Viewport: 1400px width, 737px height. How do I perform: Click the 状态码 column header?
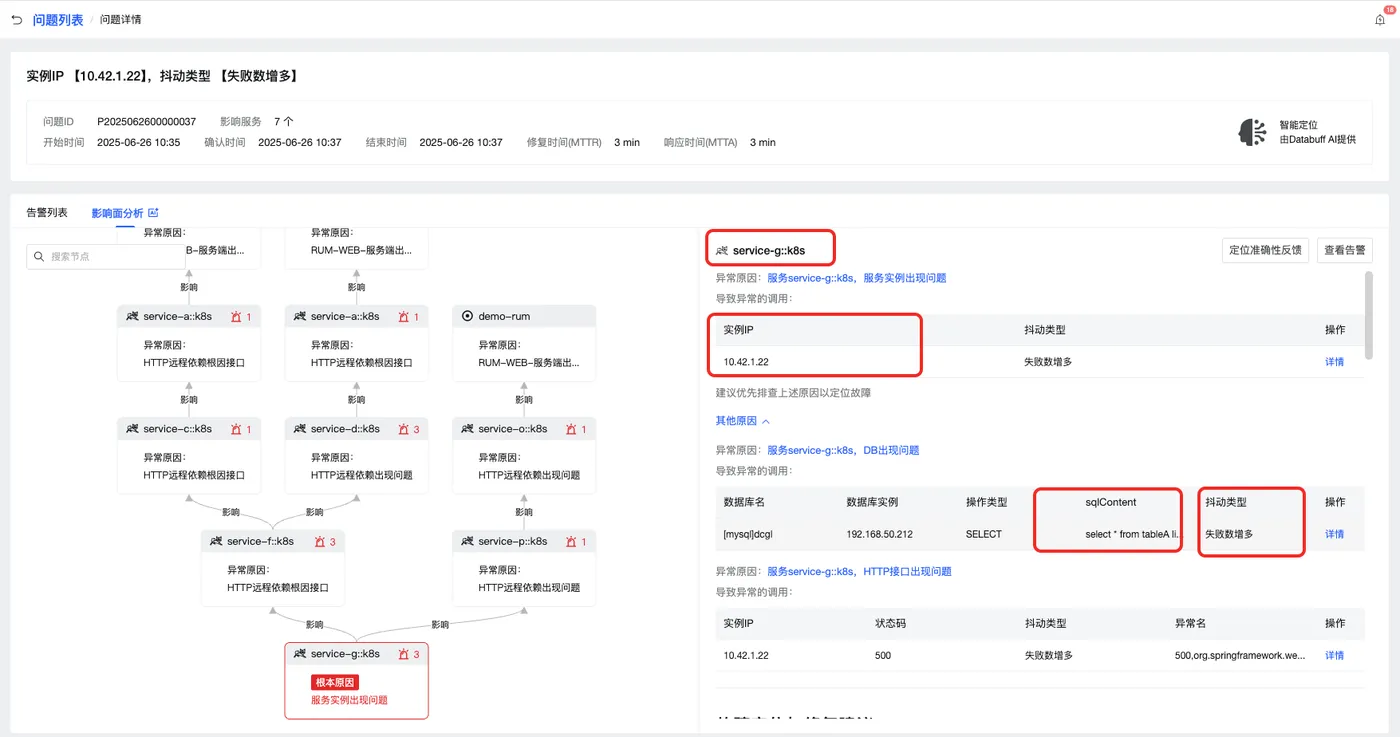[x=890, y=623]
